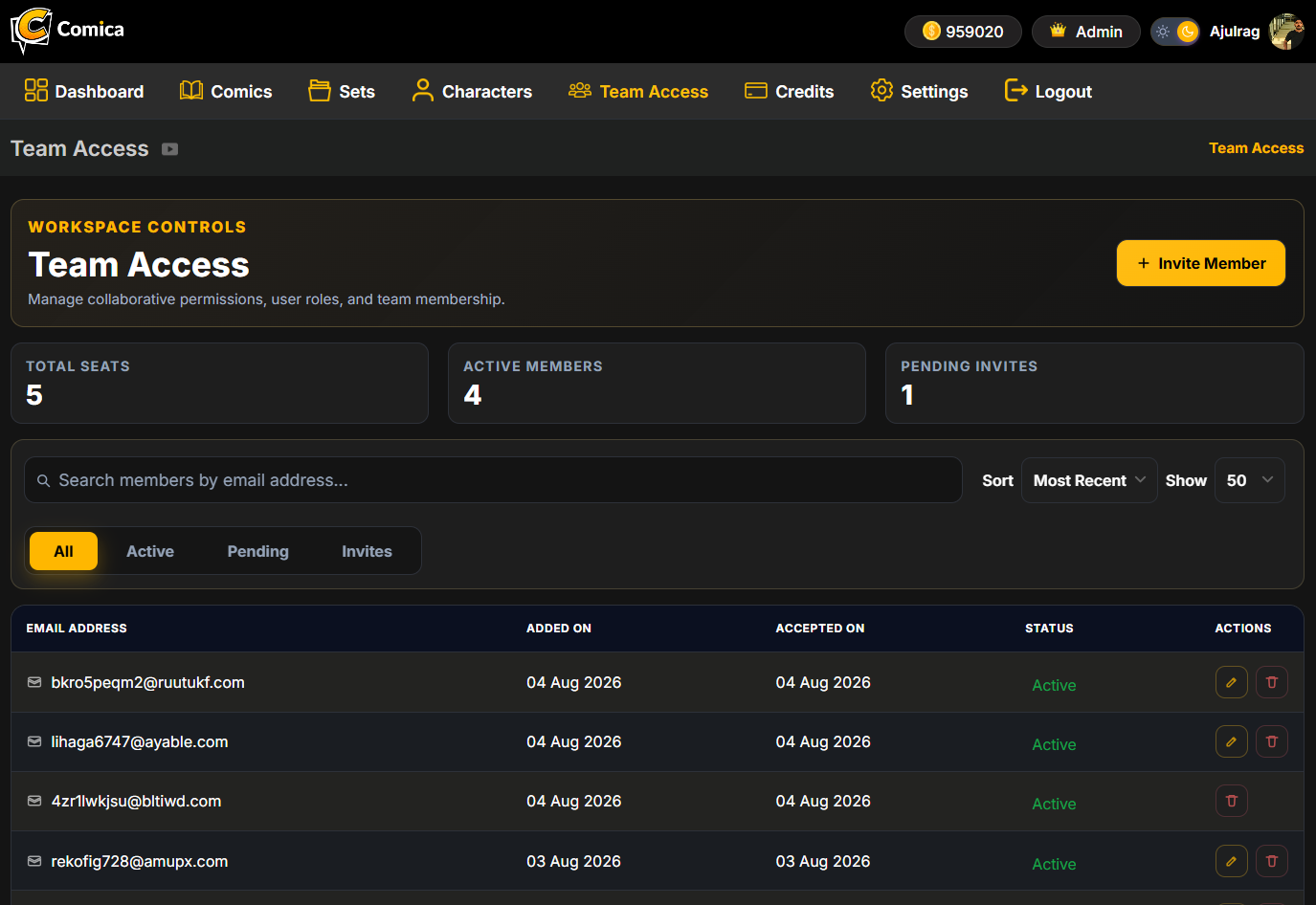Click the video tutorial icon beside Team Access

(170, 149)
